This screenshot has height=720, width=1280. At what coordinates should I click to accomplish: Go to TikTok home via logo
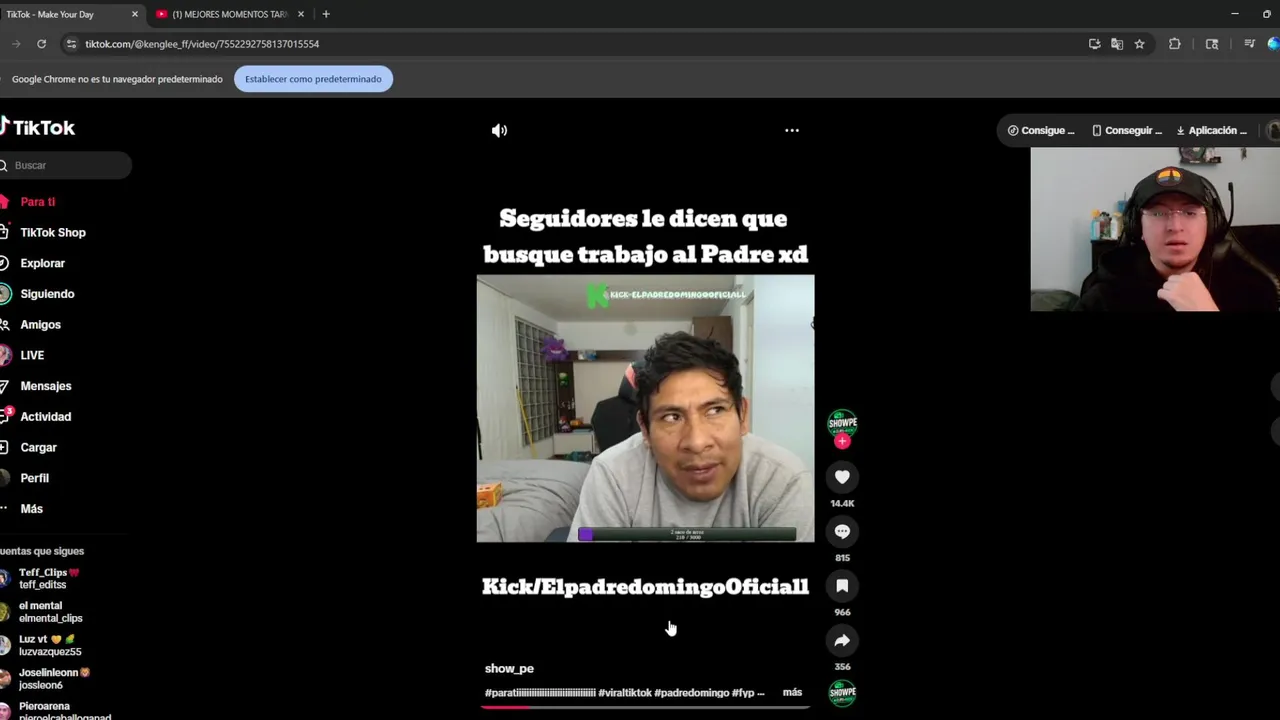point(37,127)
